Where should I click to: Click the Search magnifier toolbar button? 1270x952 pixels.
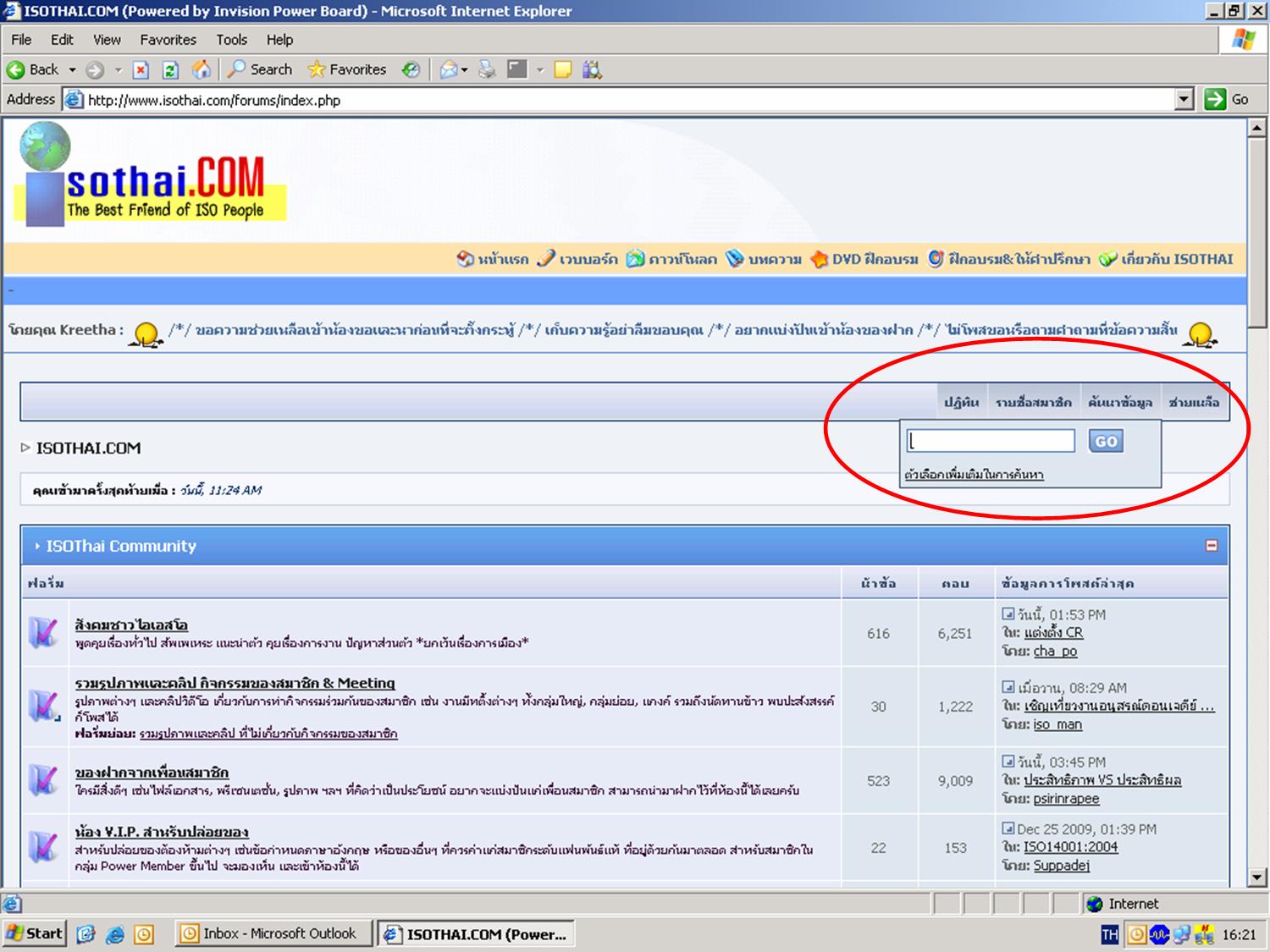pyautogui.click(x=260, y=69)
